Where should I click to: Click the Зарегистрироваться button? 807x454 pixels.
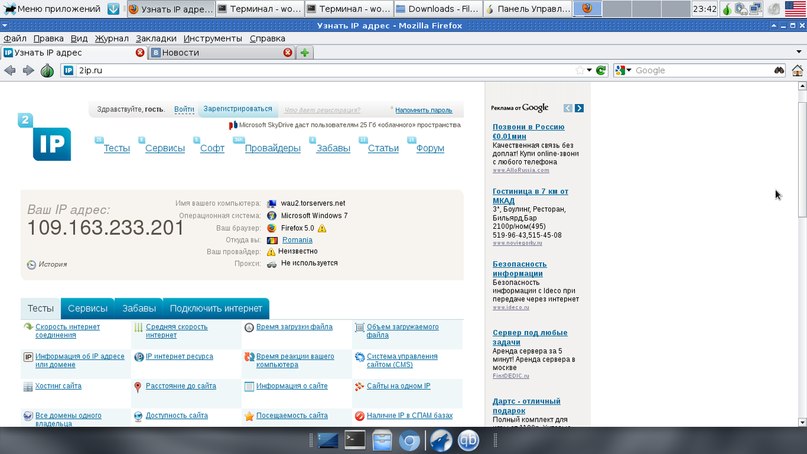pyautogui.click(x=237, y=109)
